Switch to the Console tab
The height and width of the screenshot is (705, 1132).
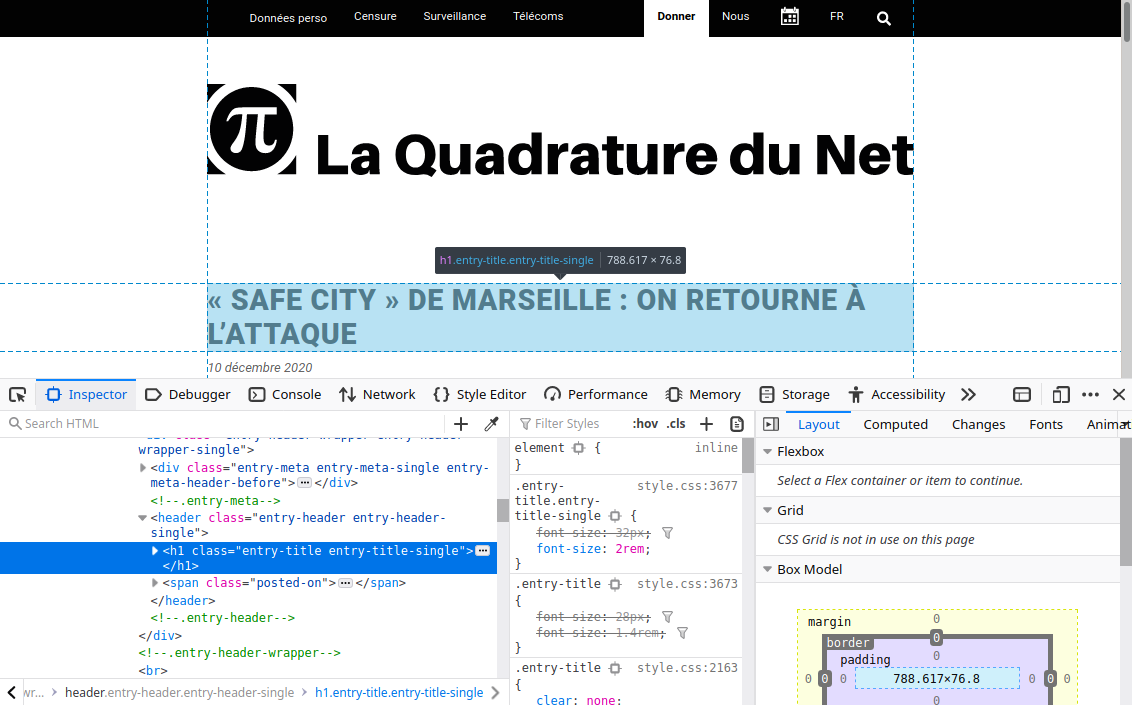coord(285,395)
